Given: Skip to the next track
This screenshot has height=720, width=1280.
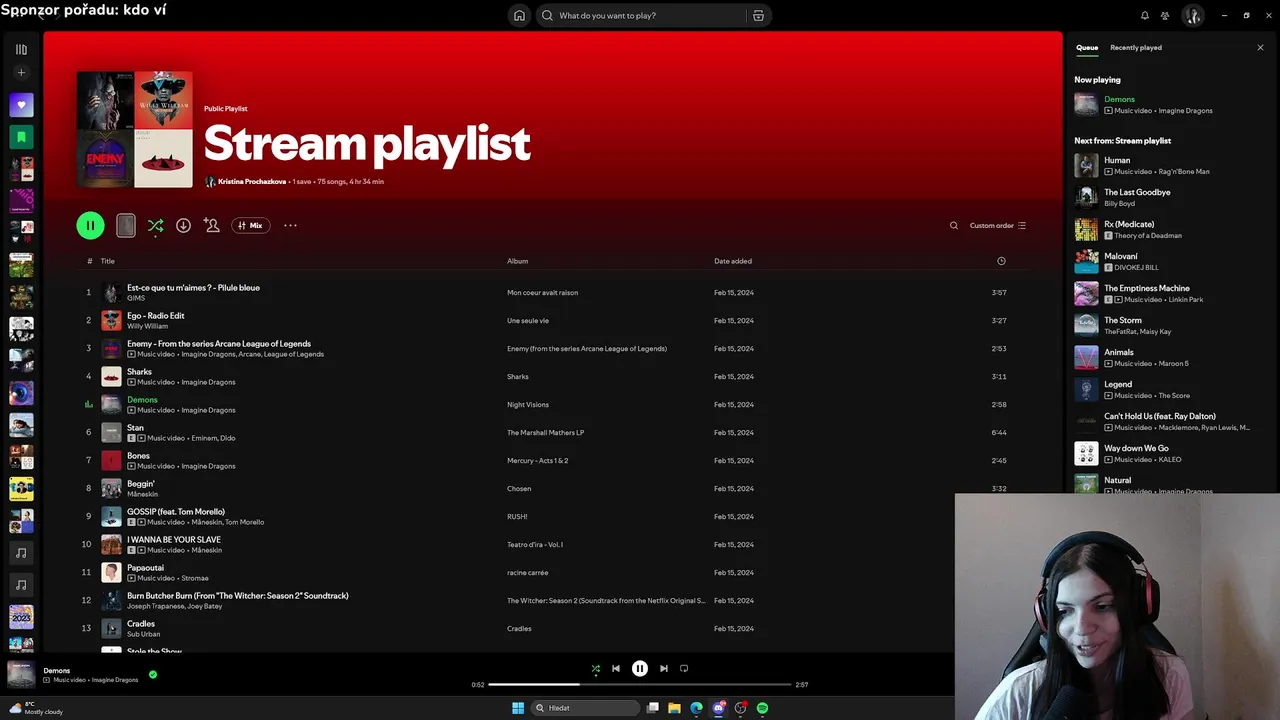Looking at the screenshot, I should [663, 669].
